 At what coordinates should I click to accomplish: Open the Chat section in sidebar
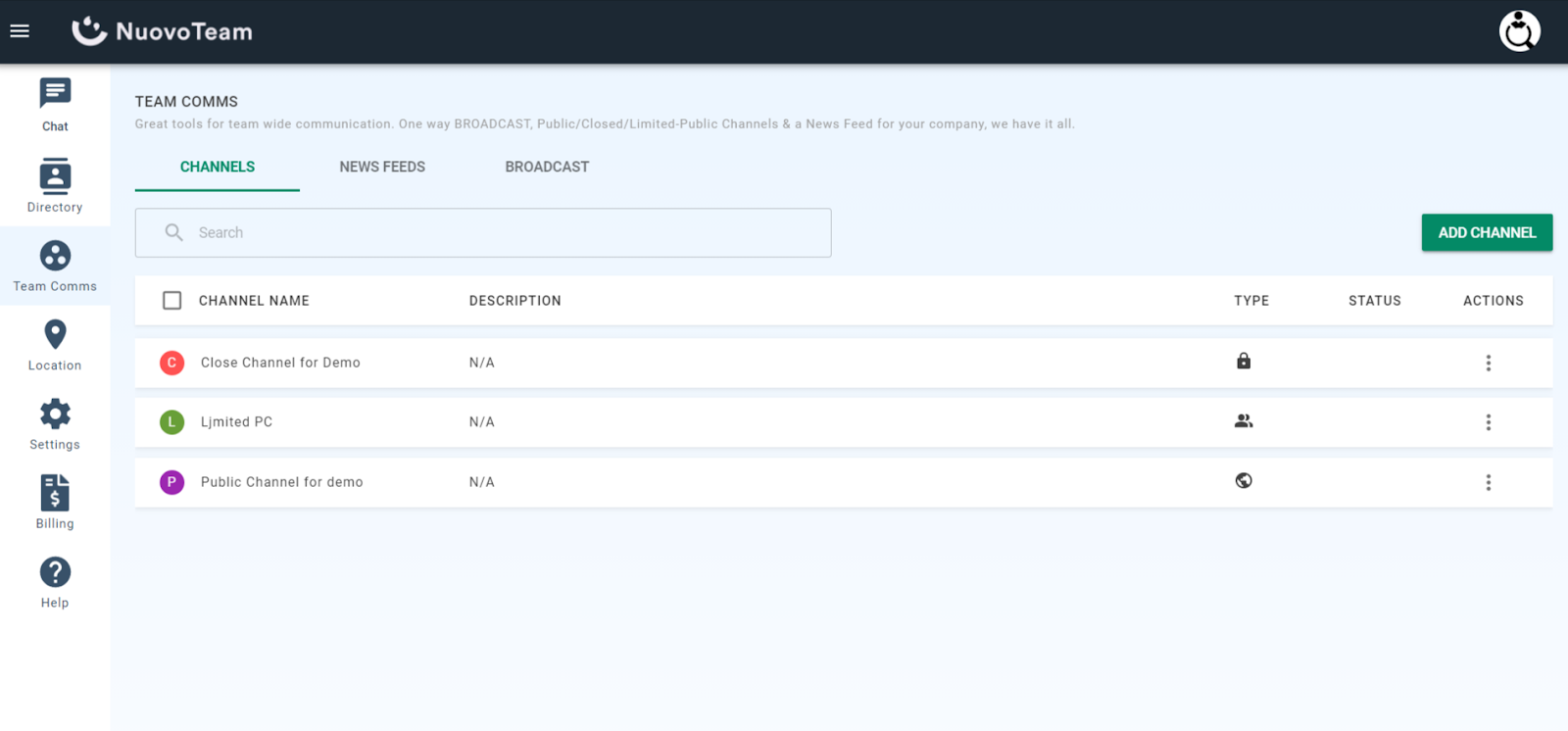[55, 105]
